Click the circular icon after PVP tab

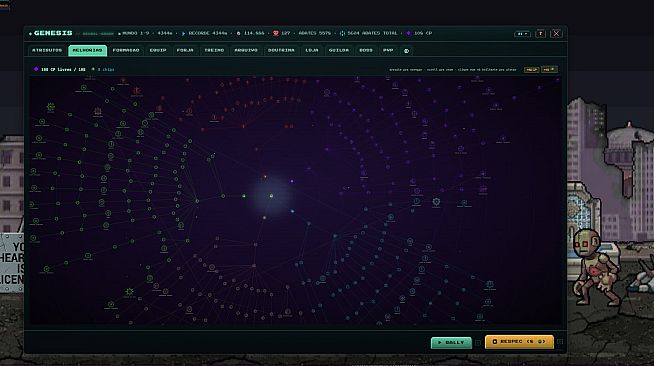pos(406,51)
